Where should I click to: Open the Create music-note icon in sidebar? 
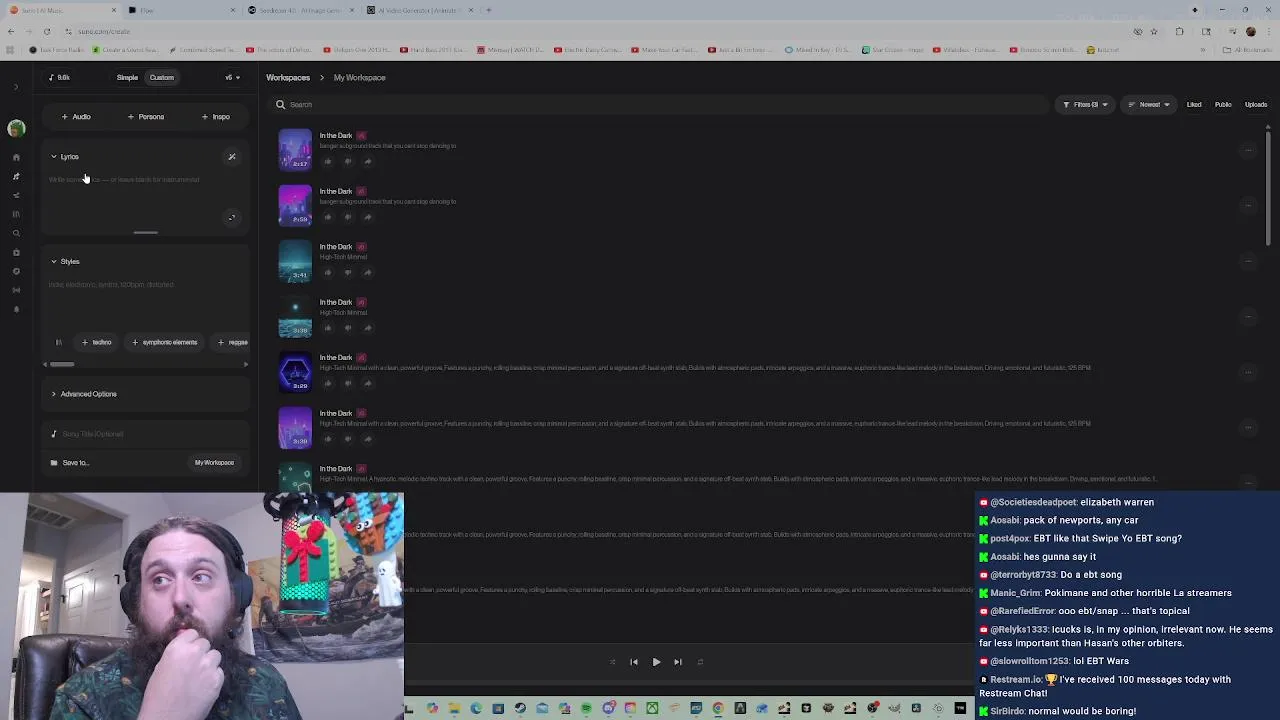tap(16, 176)
